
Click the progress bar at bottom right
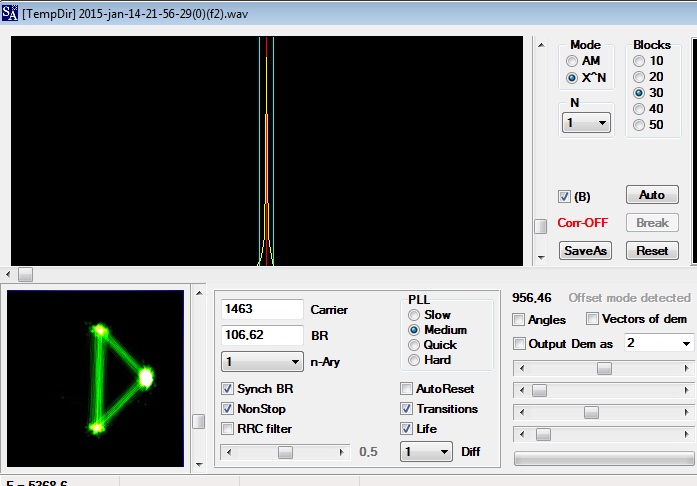tap(604, 458)
